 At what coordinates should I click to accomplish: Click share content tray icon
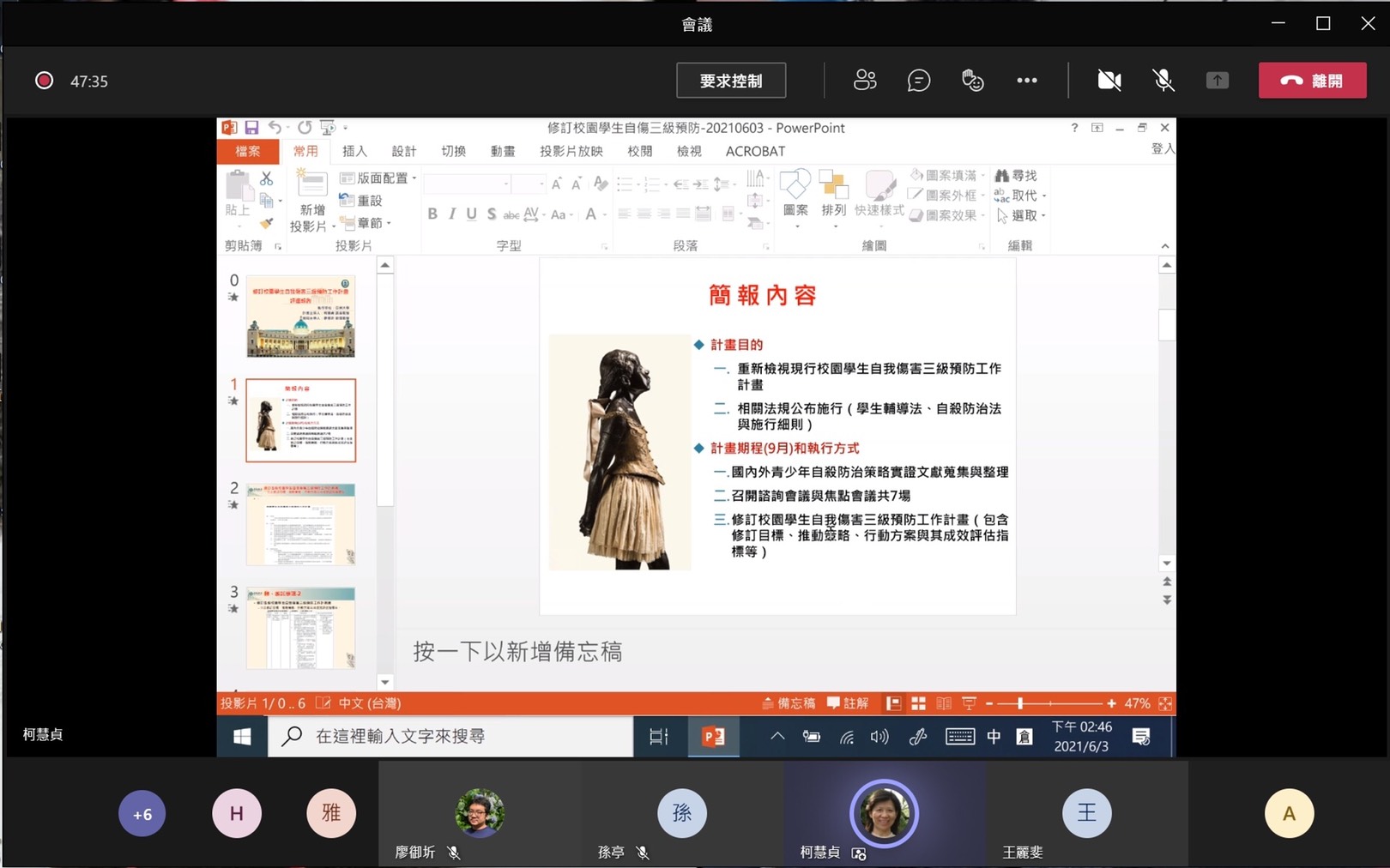coord(1217,81)
